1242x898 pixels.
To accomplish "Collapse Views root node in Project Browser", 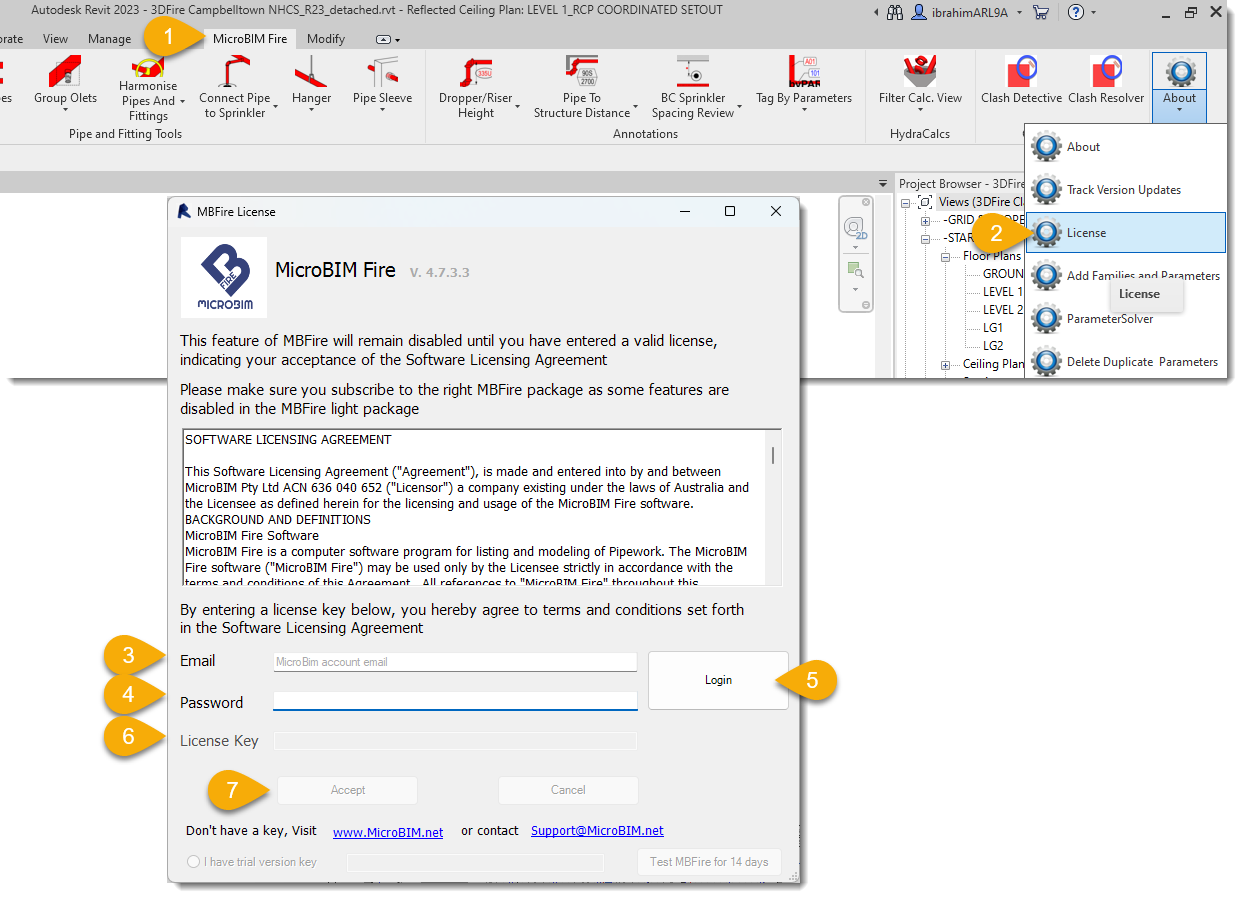I will pyautogui.click(x=906, y=202).
